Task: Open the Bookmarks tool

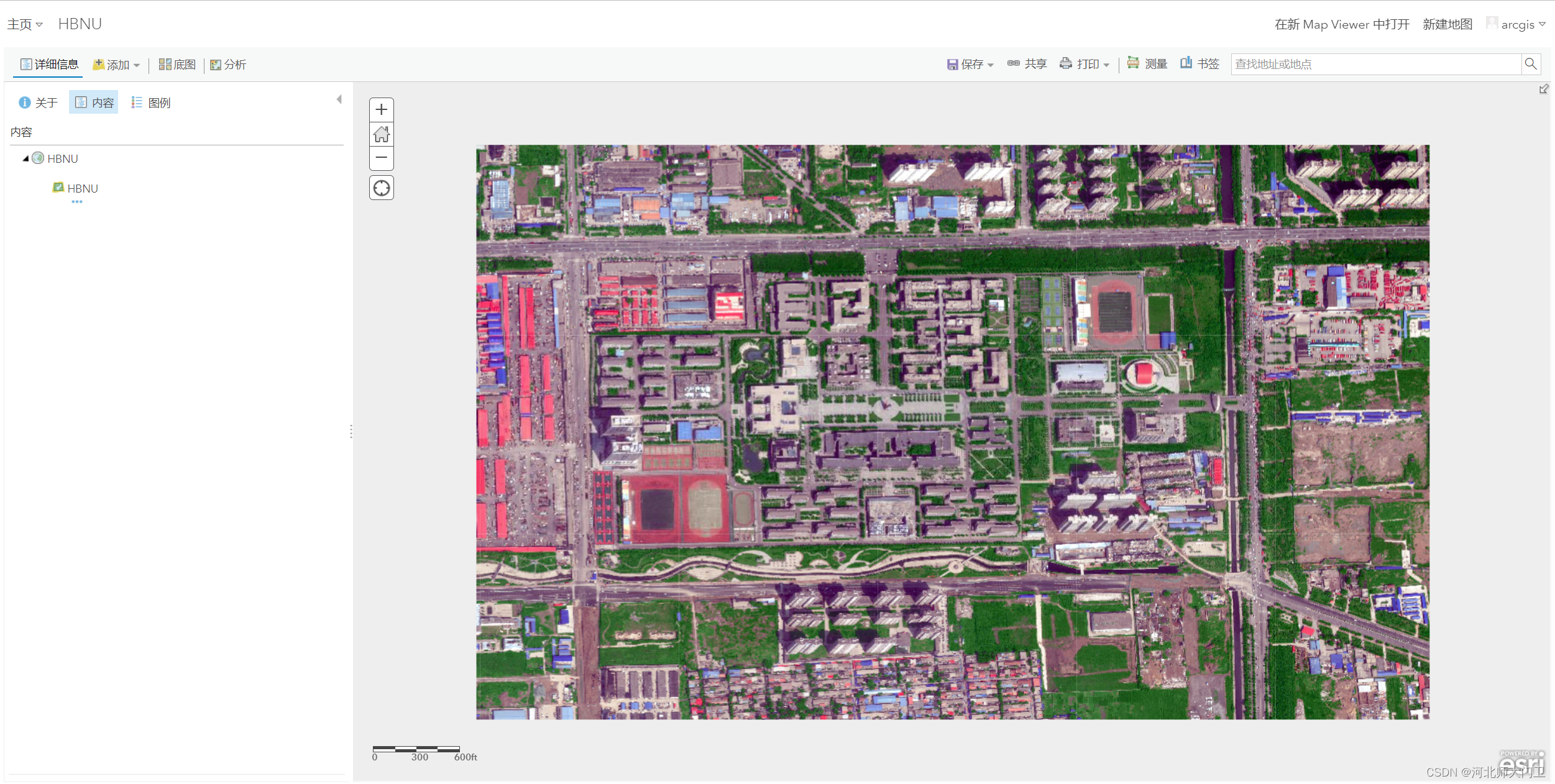Action: tap(1200, 64)
